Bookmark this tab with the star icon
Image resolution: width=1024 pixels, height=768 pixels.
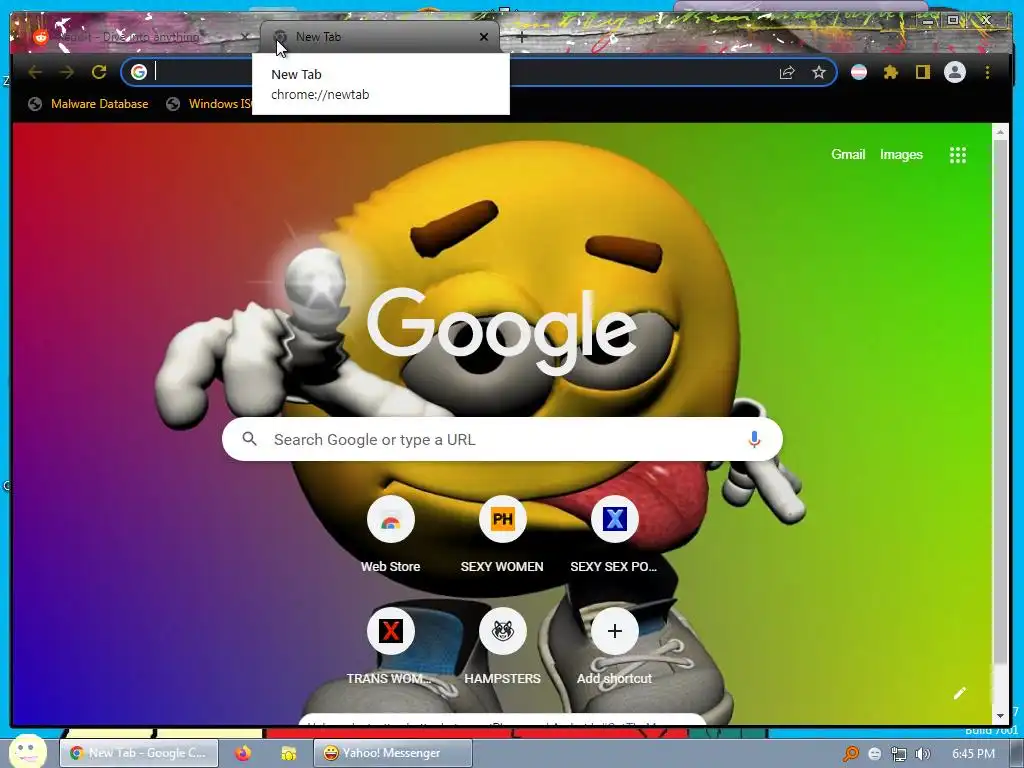click(x=819, y=72)
